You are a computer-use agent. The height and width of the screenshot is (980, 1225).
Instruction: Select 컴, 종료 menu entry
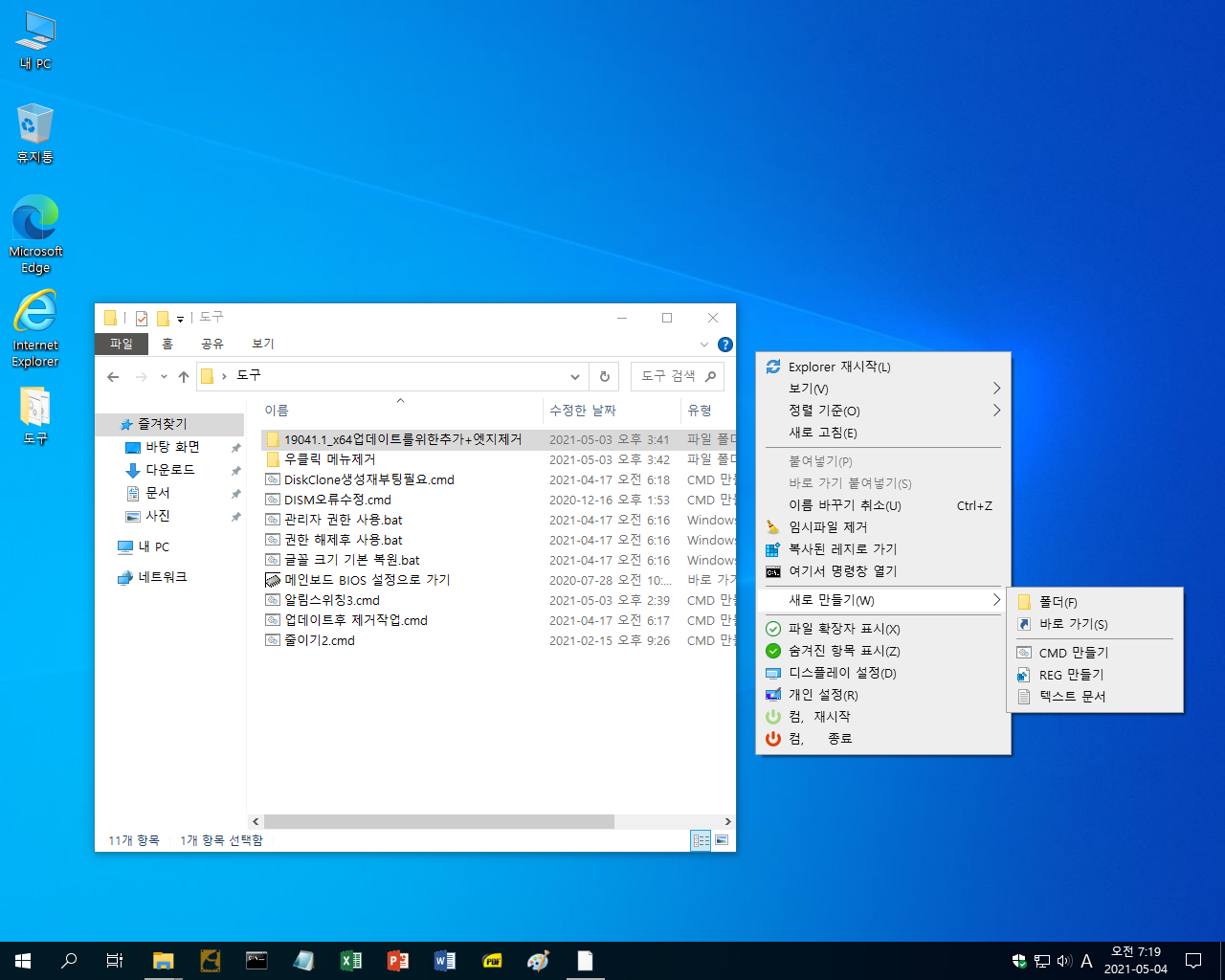point(882,738)
